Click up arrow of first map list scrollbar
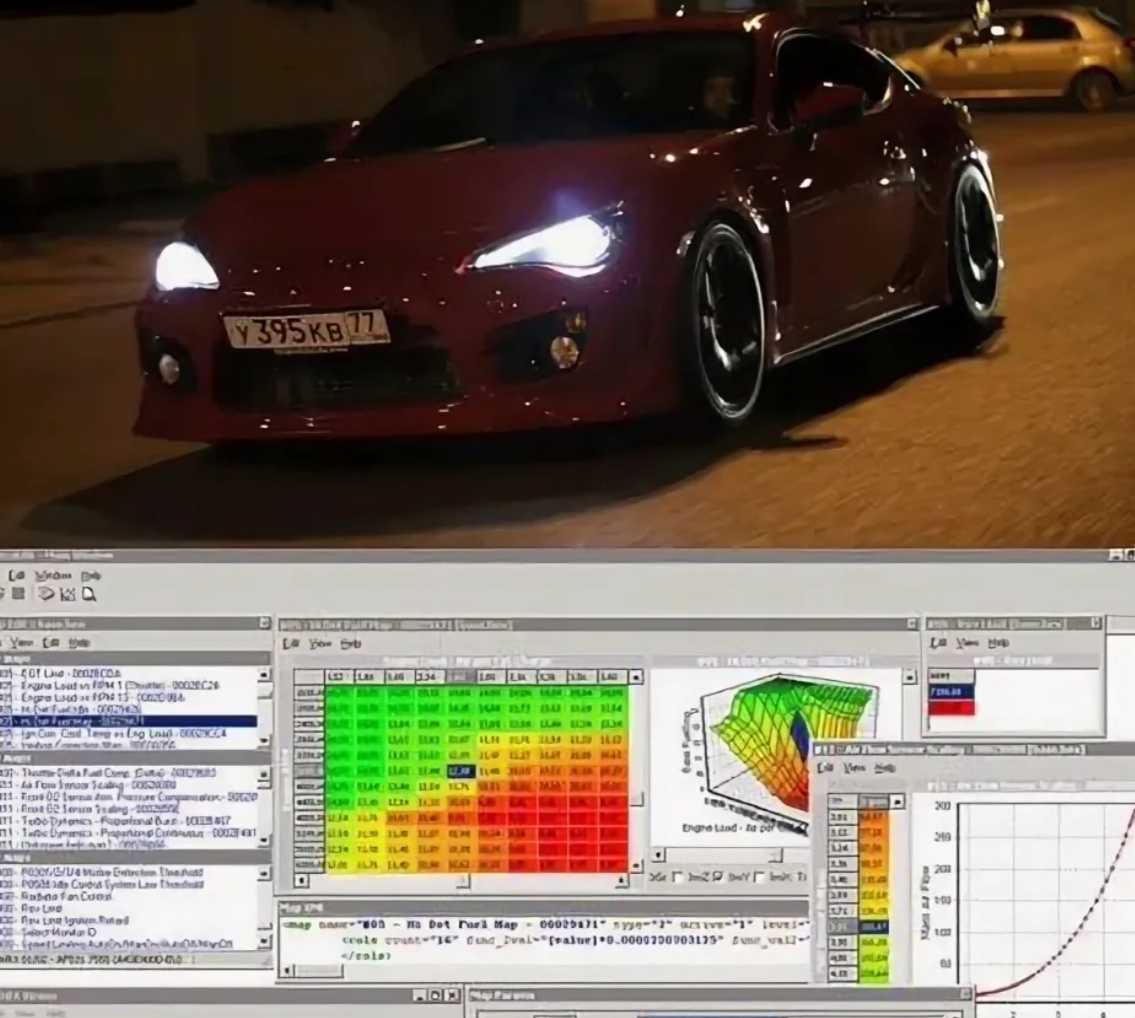Screen dimensions: 1135x1018 click(x=264, y=674)
